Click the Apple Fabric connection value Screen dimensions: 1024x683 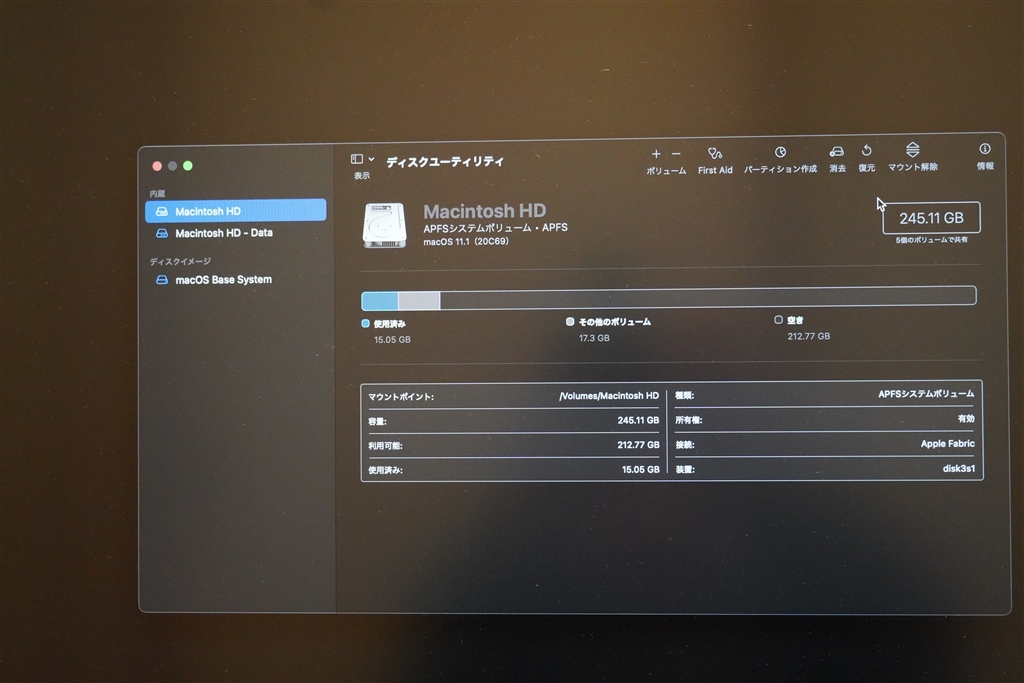click(x=948, y=443)
